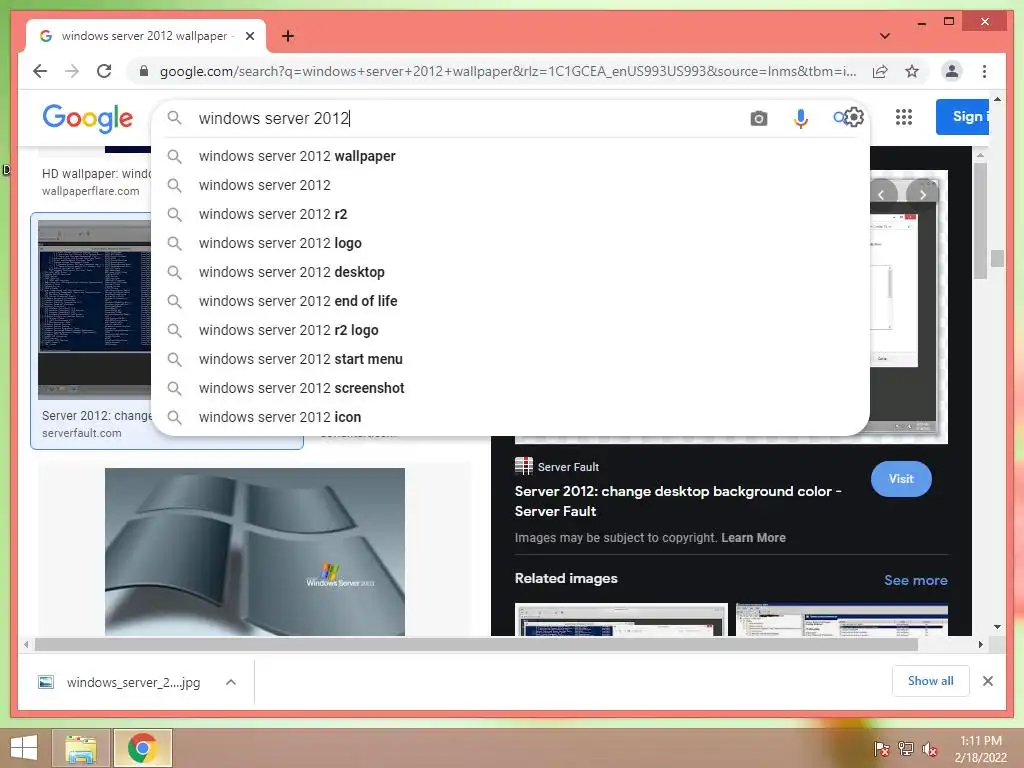The height and width of the screenshot is (768, 1024).
Task: Open the serverfault.com console screenshot thumbnail
Action: click(94, 310)
